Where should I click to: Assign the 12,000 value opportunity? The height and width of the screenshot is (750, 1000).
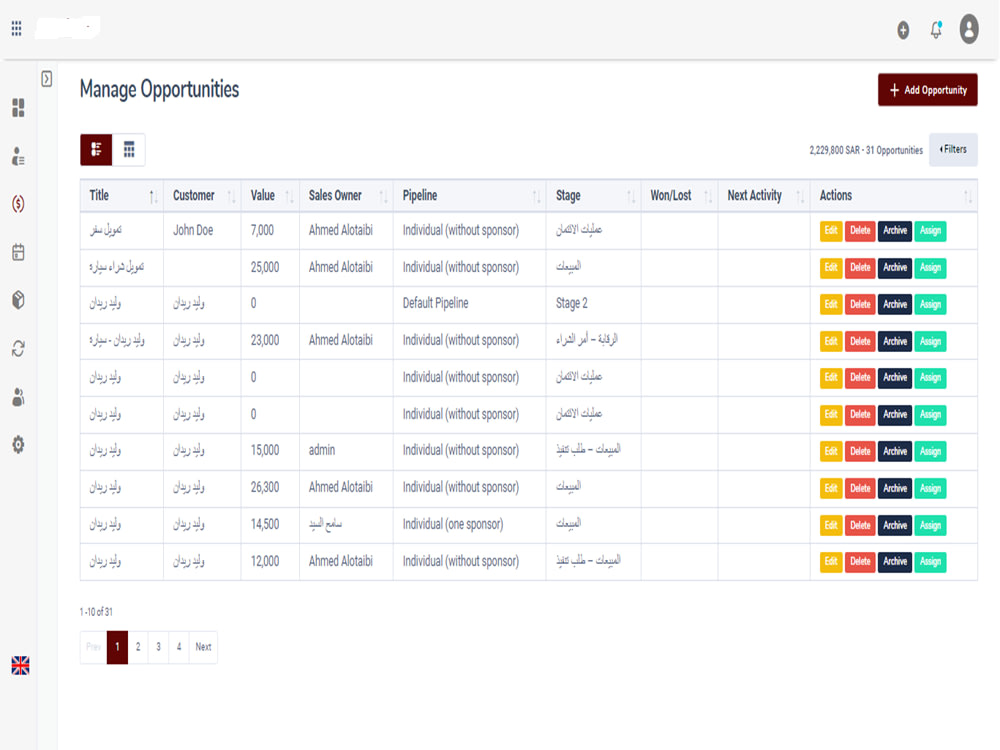pyautogui.click(x=930, y=562)
